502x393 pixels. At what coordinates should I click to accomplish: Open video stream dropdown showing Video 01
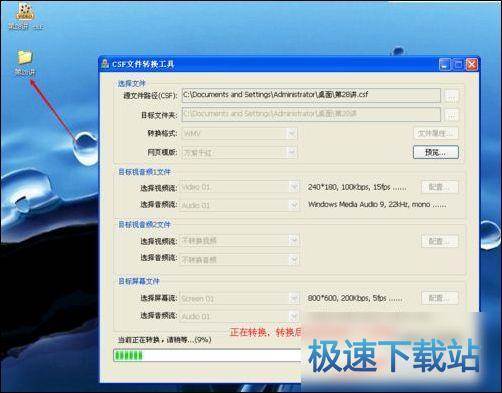tap(240, 187)
